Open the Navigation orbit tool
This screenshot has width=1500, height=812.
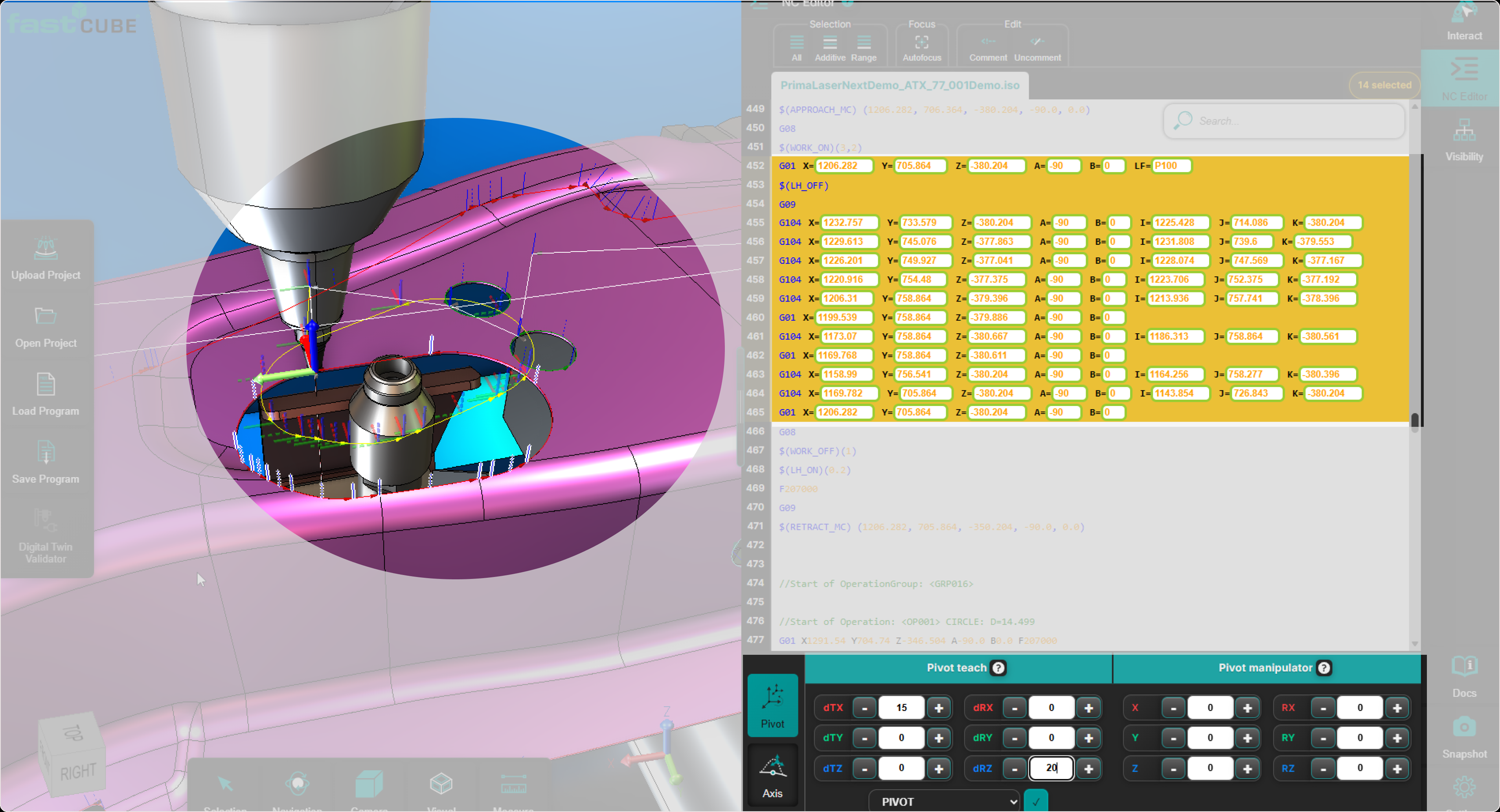point(298,784)
